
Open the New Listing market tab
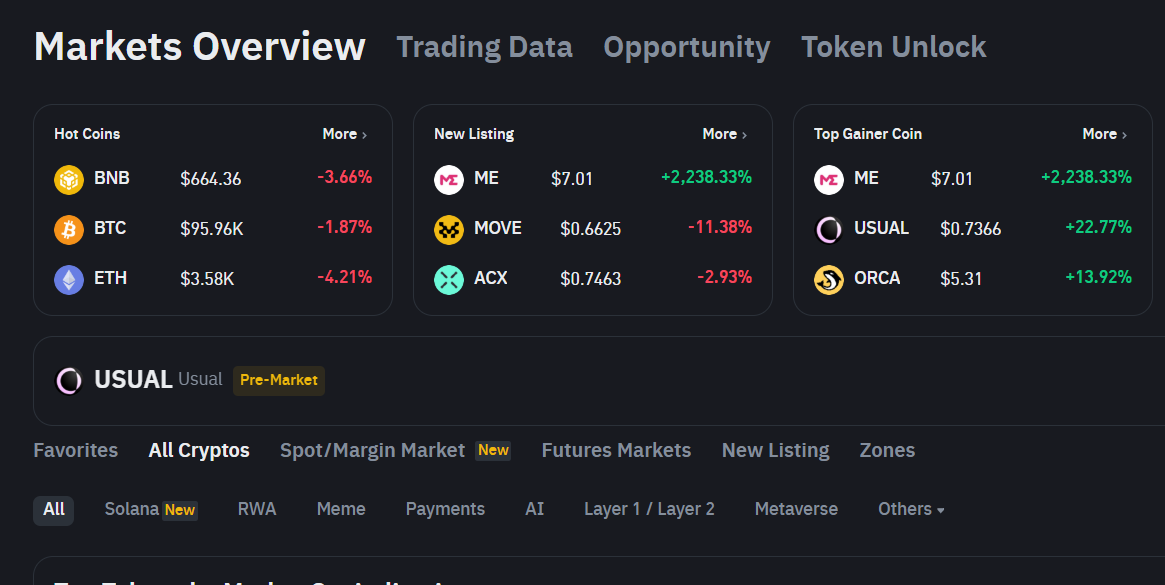tap(776, 450)
